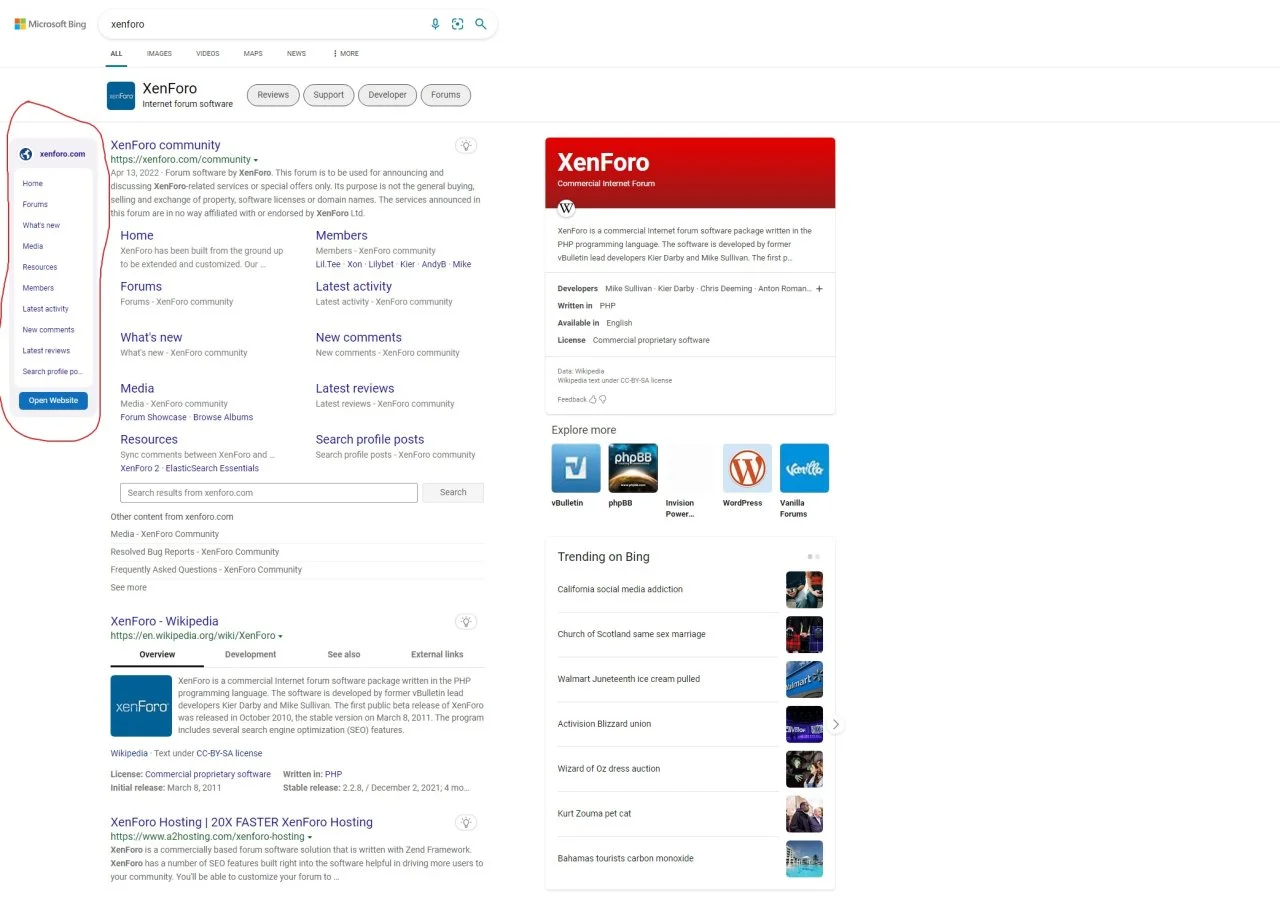
Task: Open the vBulletin explore tile
Action: 576,468
